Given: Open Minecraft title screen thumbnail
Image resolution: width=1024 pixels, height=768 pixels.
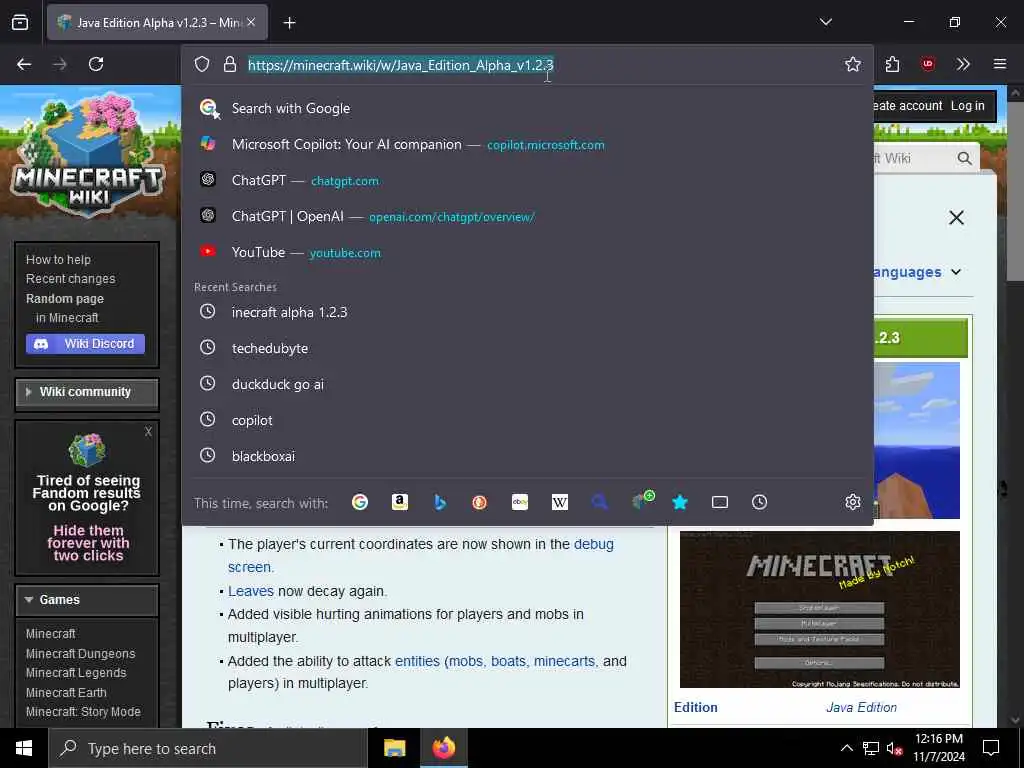Looking at the screenshot, I should (820, 609).
